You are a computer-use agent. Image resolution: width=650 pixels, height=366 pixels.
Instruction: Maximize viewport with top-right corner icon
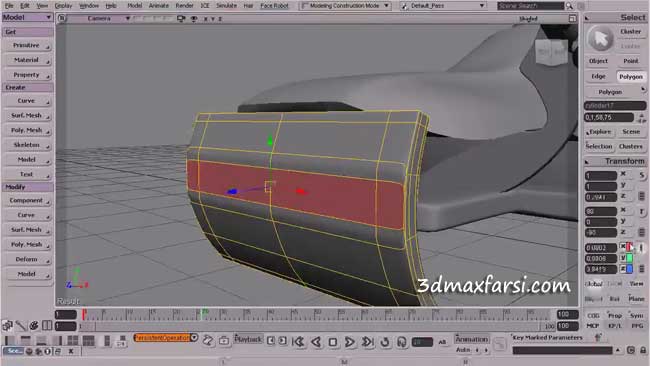572,19
